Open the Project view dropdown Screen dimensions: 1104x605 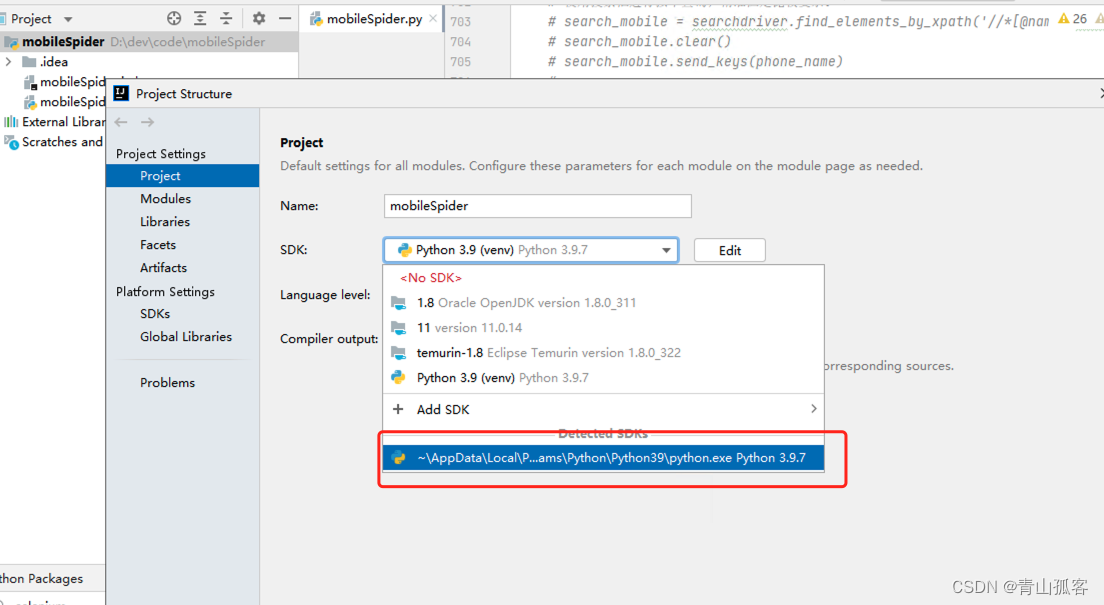coord(68,19)
